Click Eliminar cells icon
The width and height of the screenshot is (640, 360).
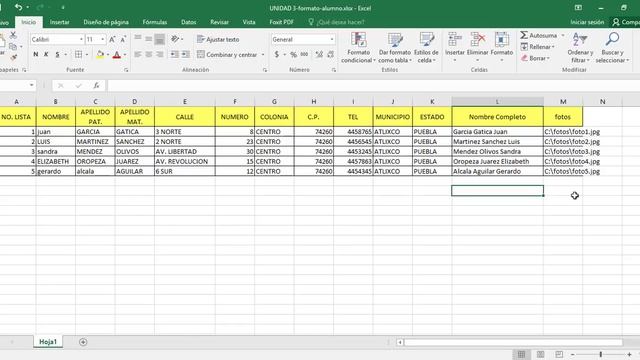[478, 40]
